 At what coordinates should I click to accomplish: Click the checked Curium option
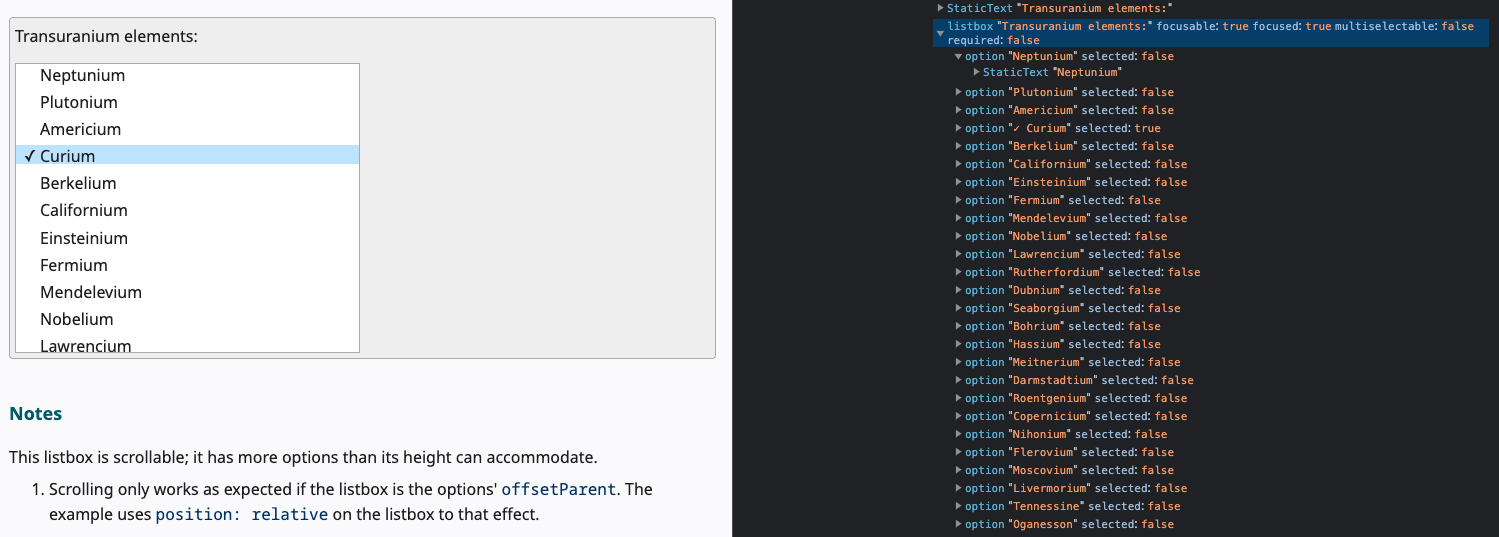(x=187, y=157)
